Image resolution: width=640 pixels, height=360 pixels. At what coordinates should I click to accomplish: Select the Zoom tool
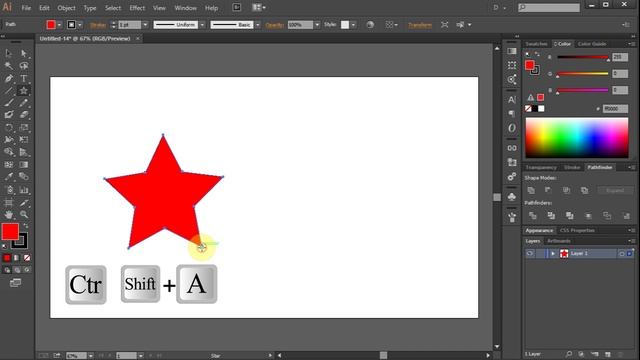point(24,214)
